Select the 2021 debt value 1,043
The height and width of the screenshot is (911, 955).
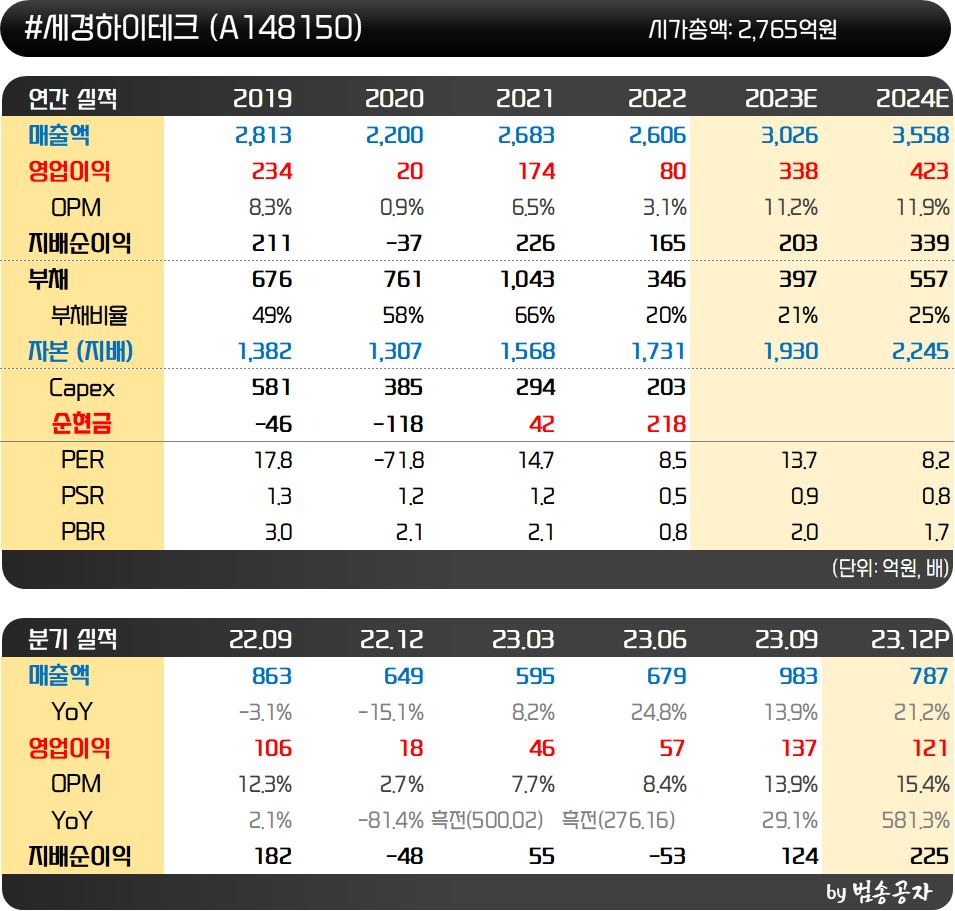point(527,280)
